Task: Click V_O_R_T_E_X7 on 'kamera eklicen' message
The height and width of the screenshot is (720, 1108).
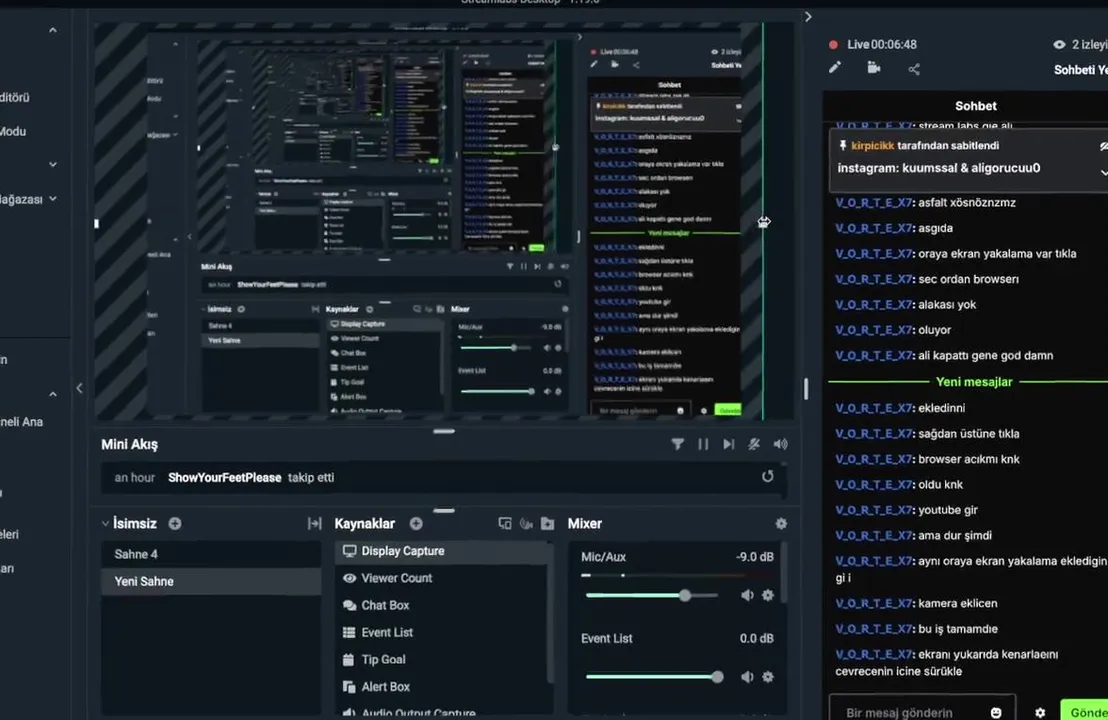Action: [873, 603]
